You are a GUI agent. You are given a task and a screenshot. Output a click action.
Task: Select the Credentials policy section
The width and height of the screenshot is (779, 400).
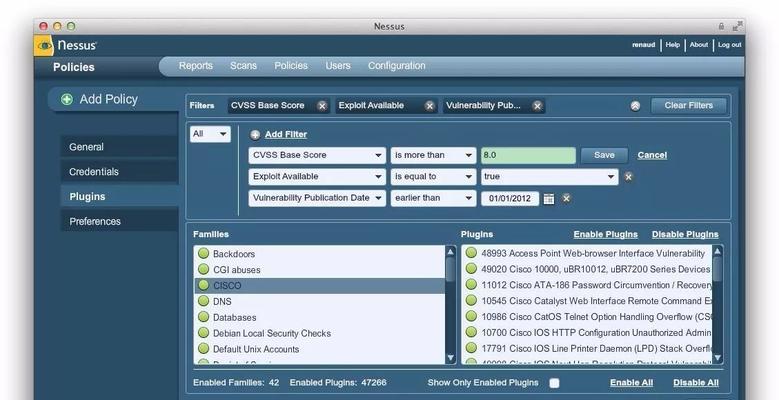coord(119,172)
